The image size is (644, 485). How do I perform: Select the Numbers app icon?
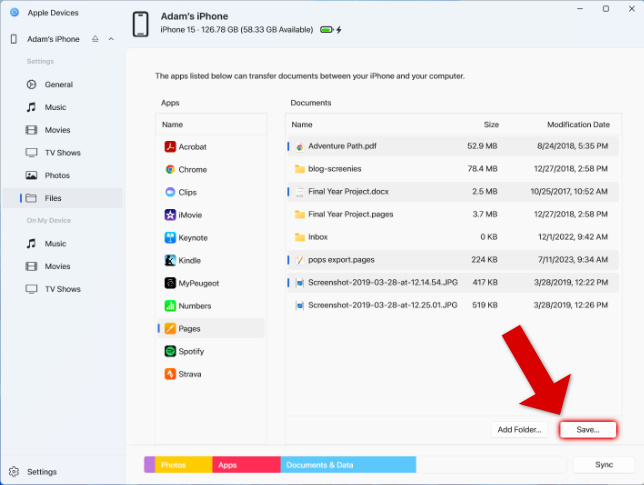(x=170, y=306)
